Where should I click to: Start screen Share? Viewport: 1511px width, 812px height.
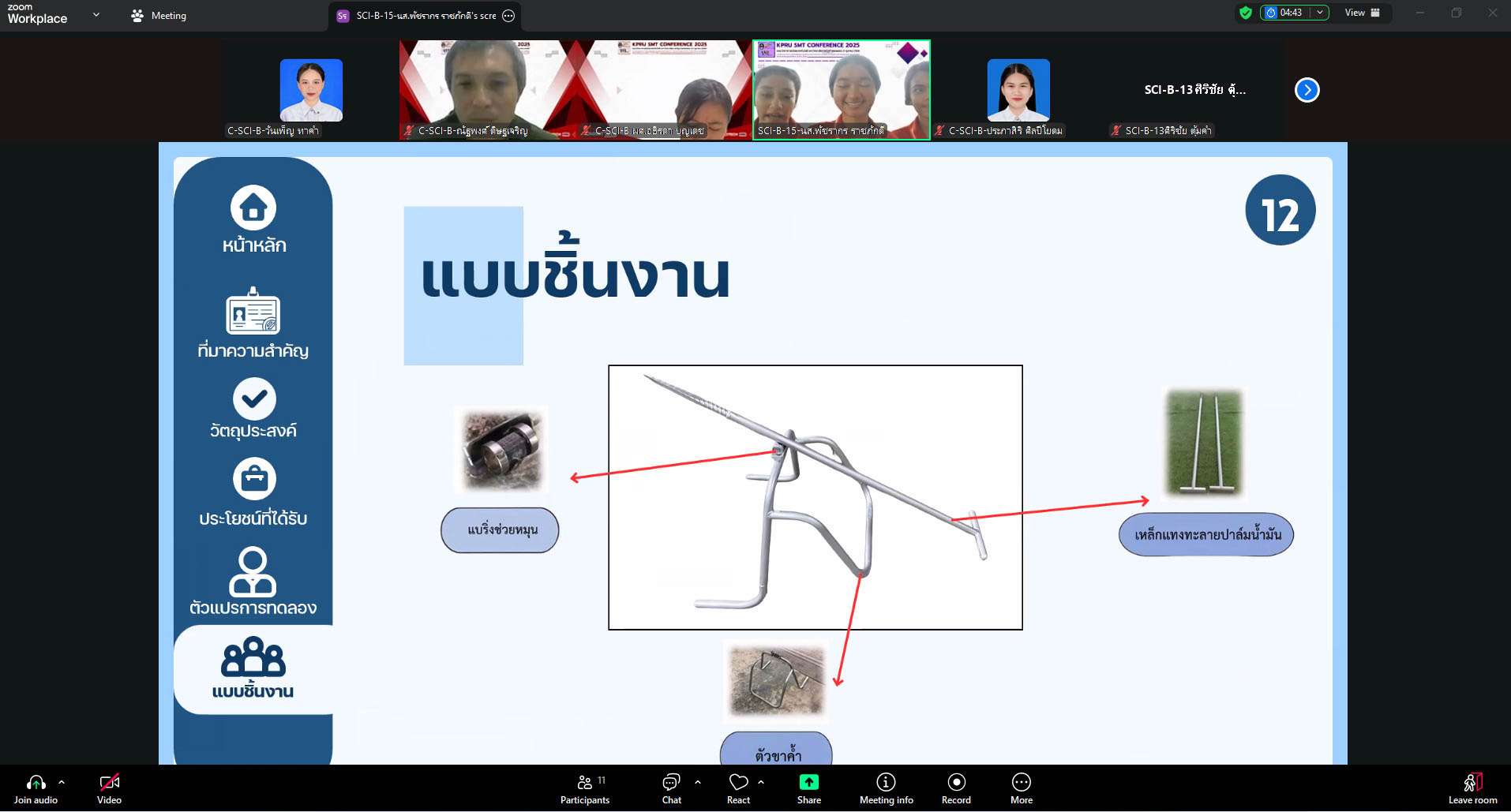808,788
